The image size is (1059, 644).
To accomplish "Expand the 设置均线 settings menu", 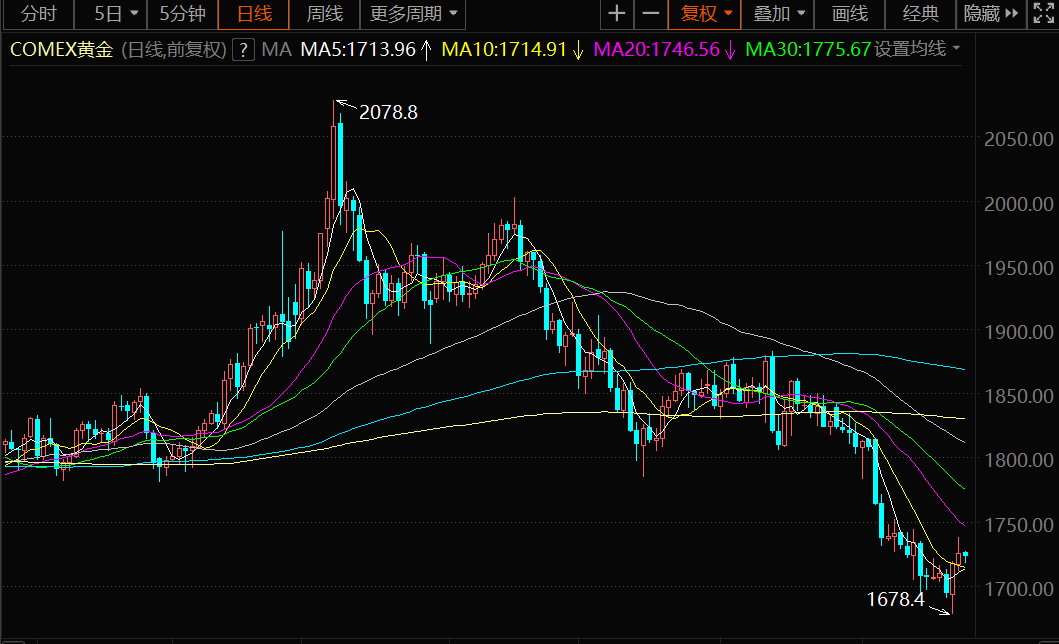I will pyautogui.click(x=917, y=50).
